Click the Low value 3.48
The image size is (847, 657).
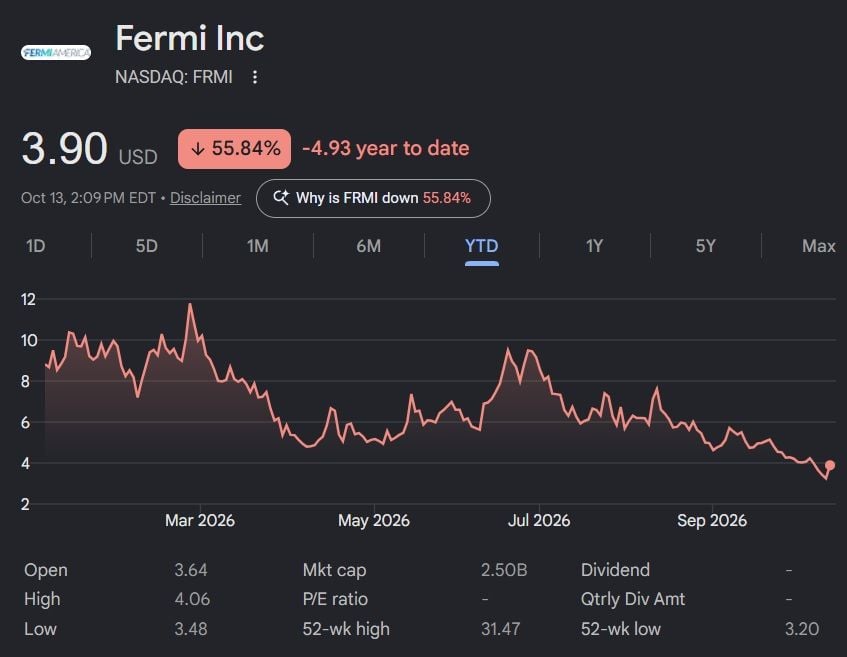click(x=191, y=629)
